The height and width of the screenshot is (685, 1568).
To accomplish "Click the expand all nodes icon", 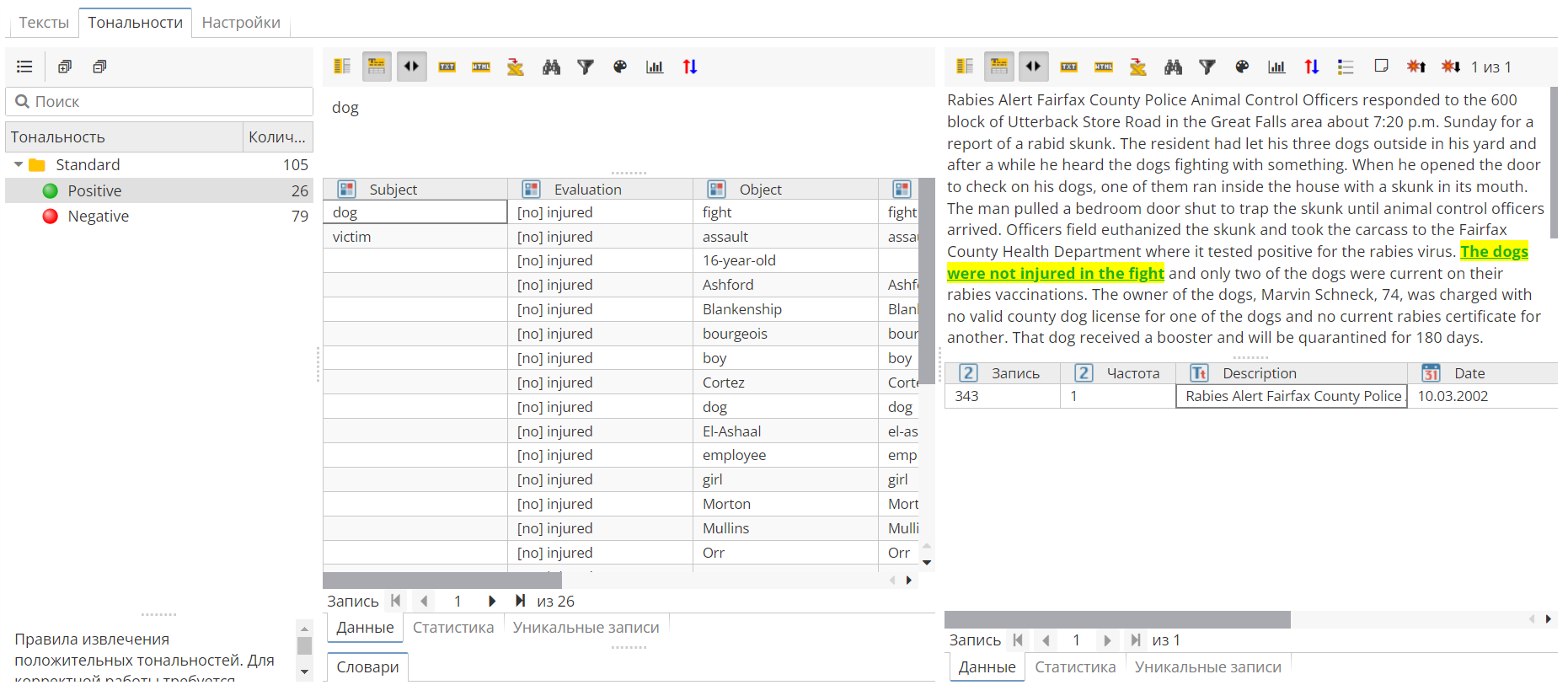I will (65, 67).
